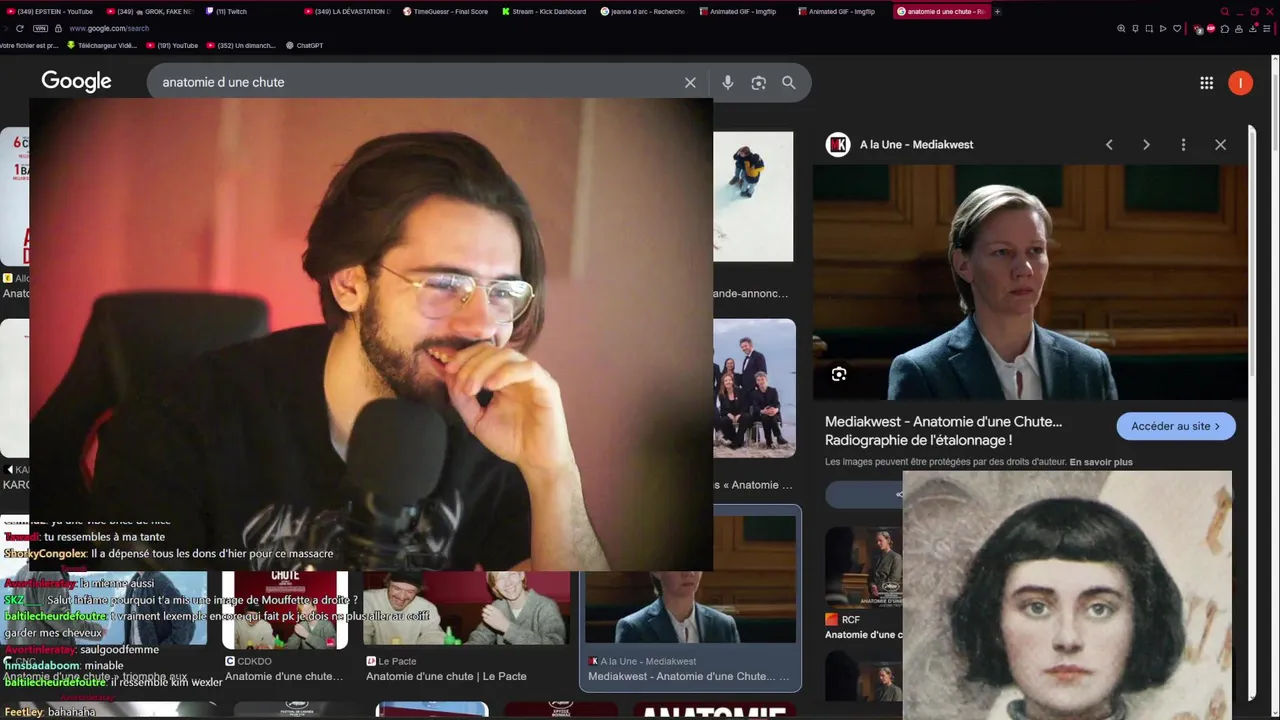Open the family group photo image result

(754, 388)
